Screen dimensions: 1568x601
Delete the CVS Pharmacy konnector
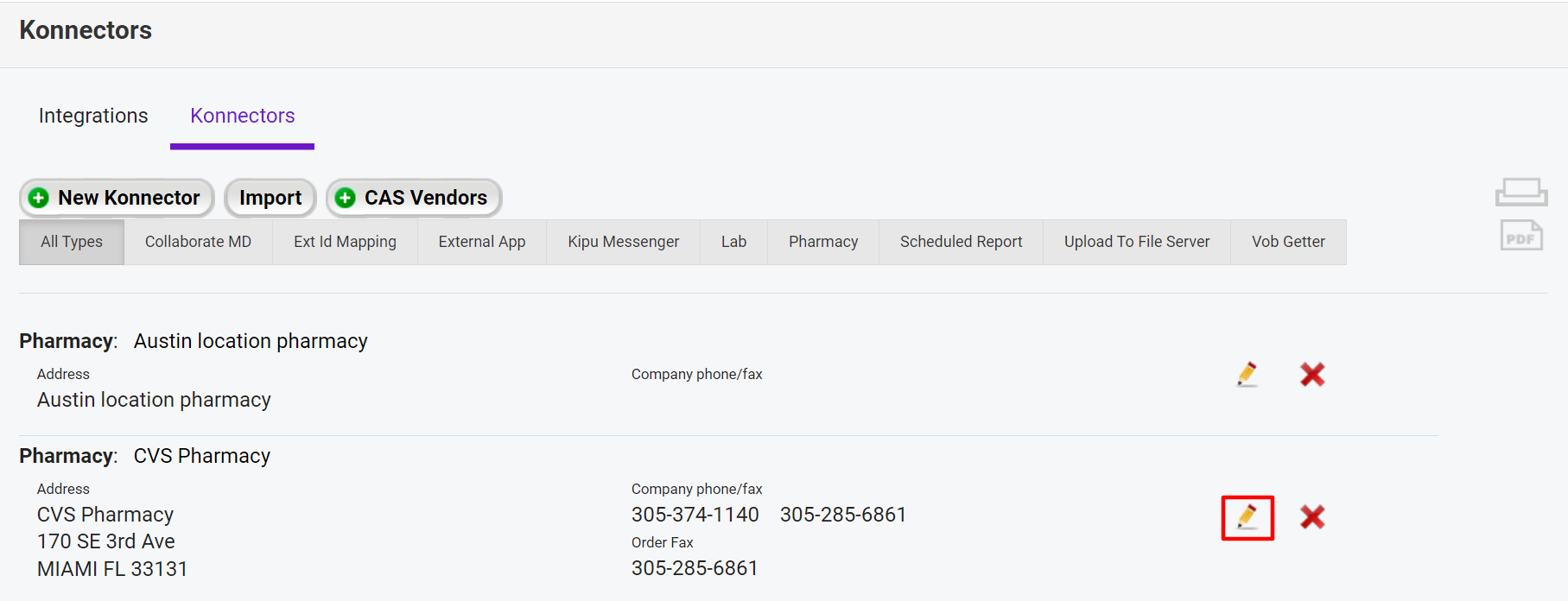tap(1311, 517)
